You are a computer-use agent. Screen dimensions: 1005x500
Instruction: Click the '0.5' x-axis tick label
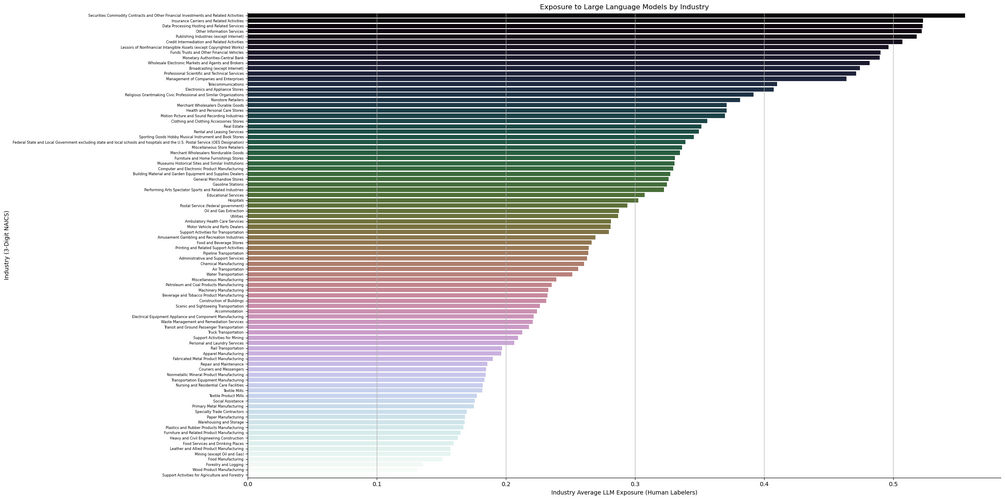click(893, 483)
